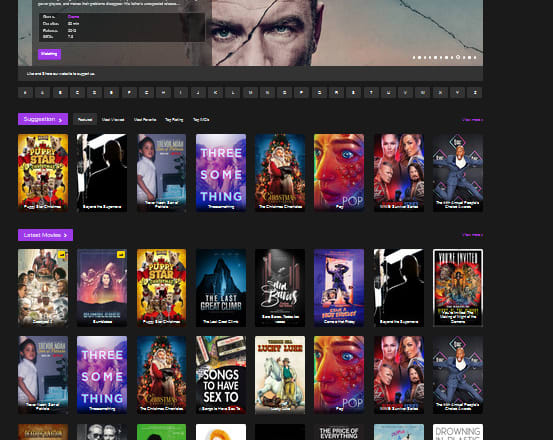Click the yellow quality badge on feast poster
The image size is (553, 440).
click(x=62, y=254)
